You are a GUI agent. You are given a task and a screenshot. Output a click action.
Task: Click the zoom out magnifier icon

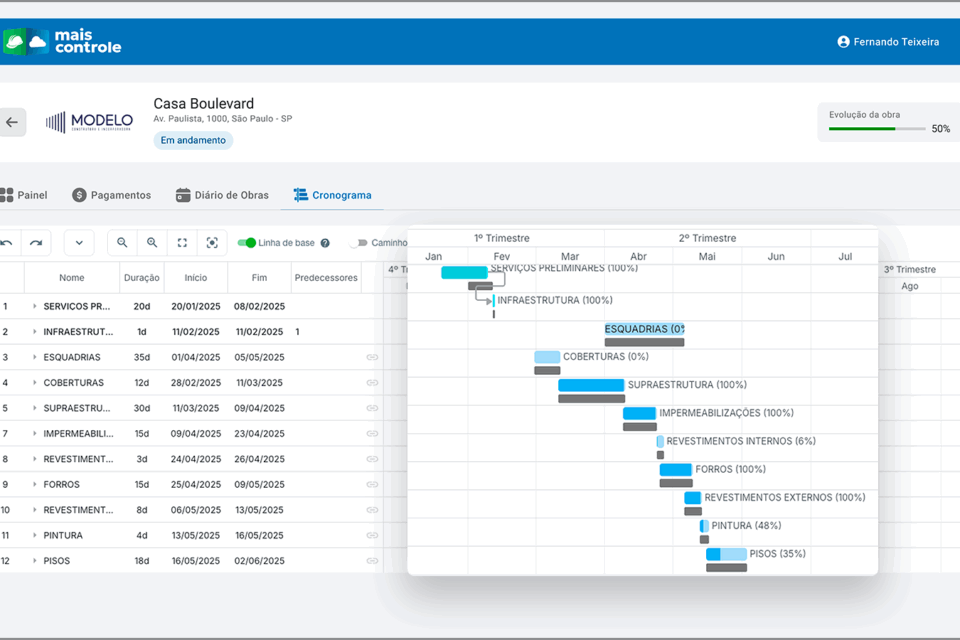[x=122, y=243]
